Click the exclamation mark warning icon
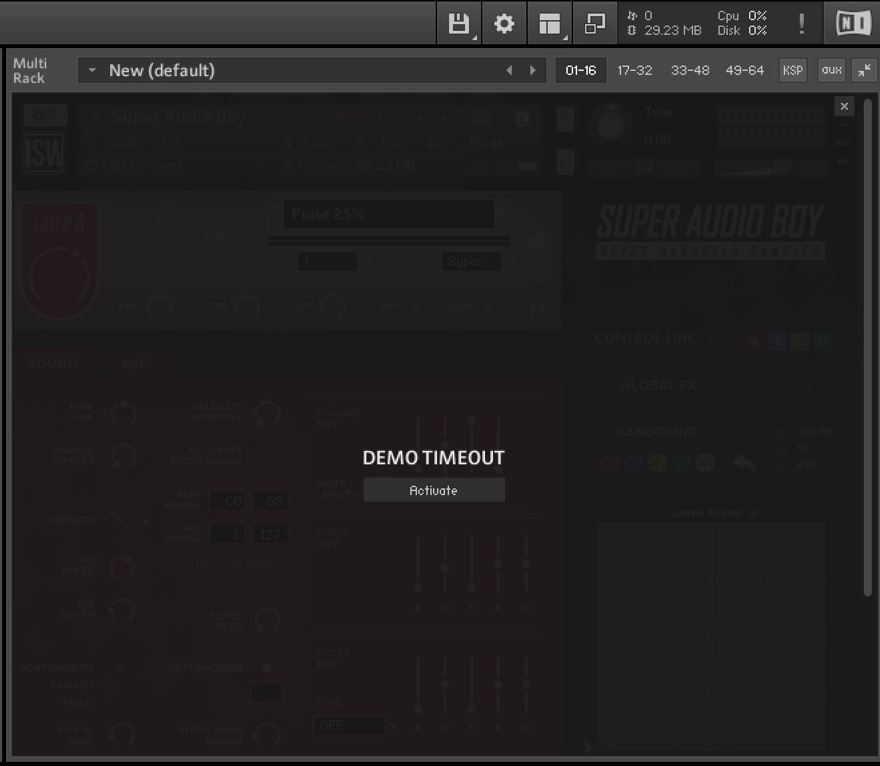The image size is (880, 766). click(801, 24)
